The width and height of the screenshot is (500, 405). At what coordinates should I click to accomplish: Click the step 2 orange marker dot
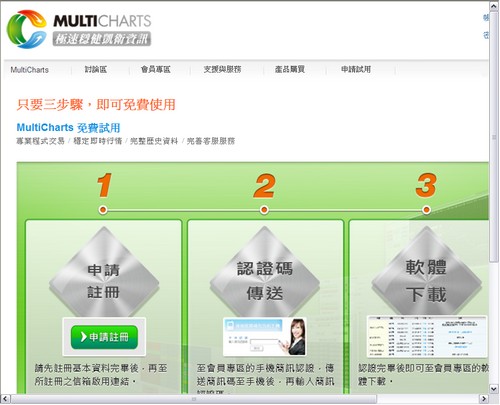(264, 210)
